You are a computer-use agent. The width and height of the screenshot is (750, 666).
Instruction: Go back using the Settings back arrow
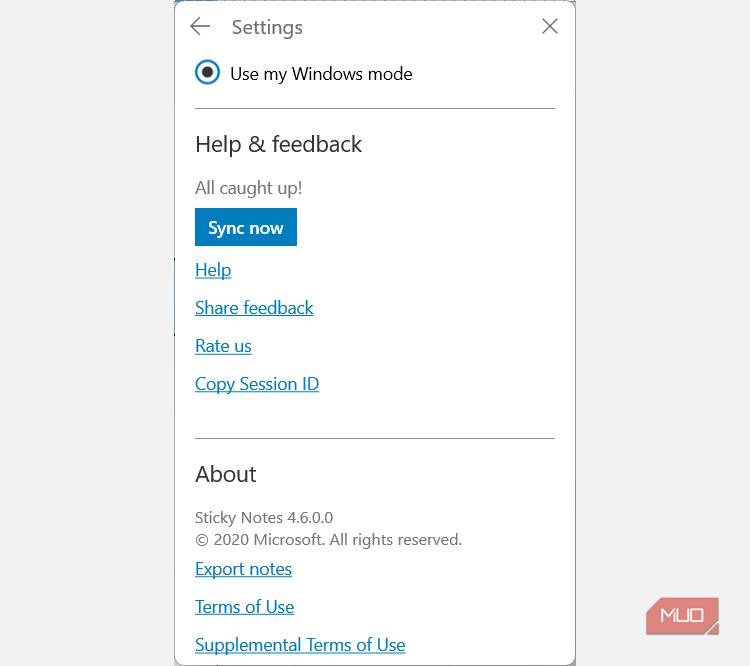click(200, 27)
